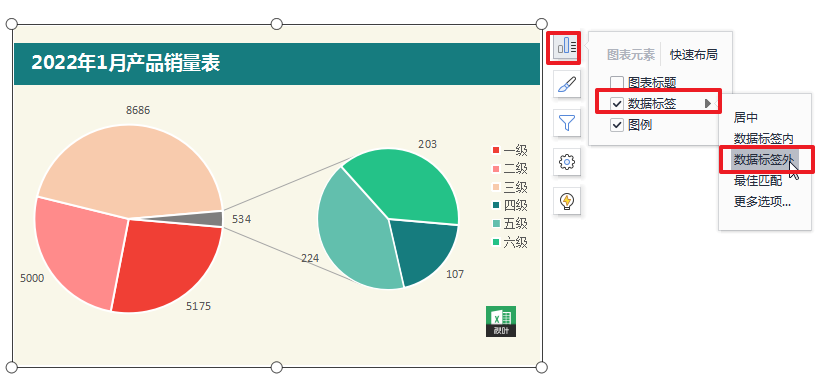Image resolution: width=834 pixels, height=375 pixels.
Task: Choose 居中 label position
Action: pos(746,118)
